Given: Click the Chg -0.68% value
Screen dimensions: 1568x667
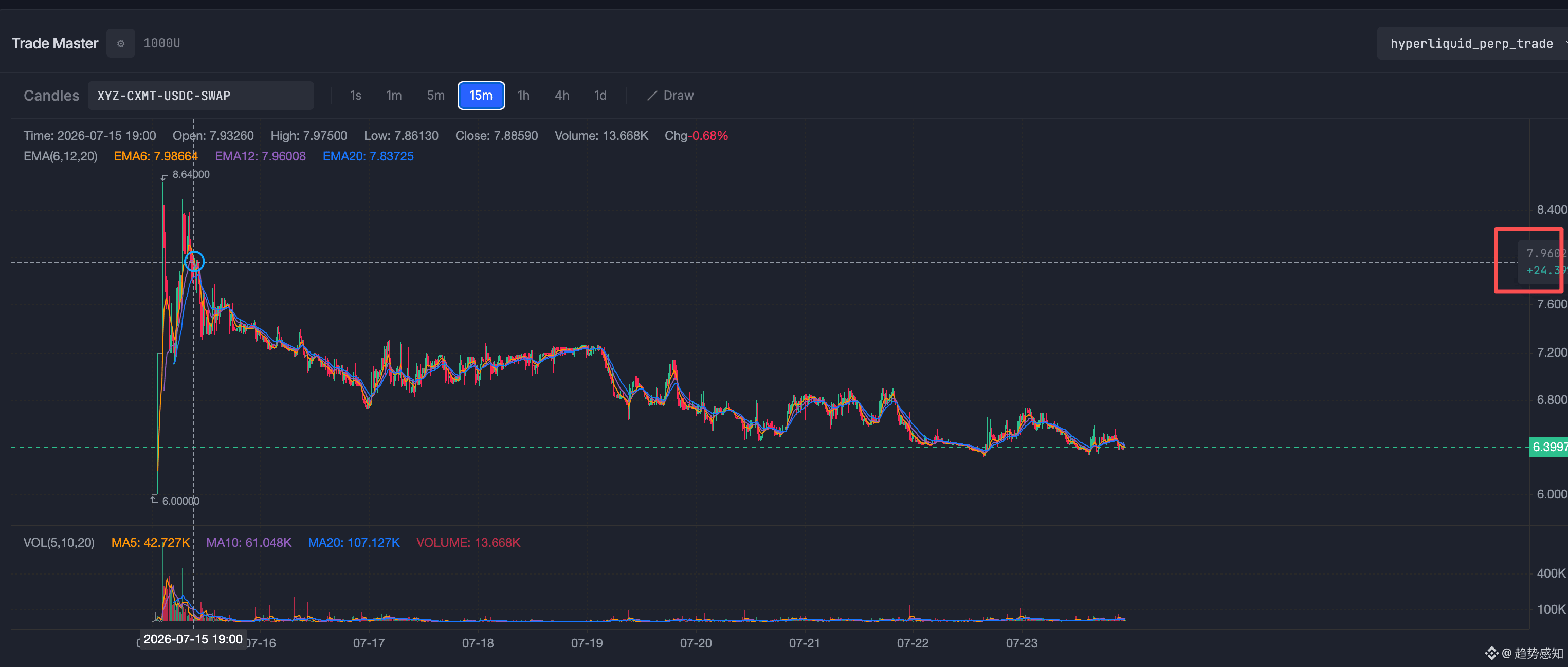Looking at the screenshot, I should pyautogui.click(x=696, y=135).
